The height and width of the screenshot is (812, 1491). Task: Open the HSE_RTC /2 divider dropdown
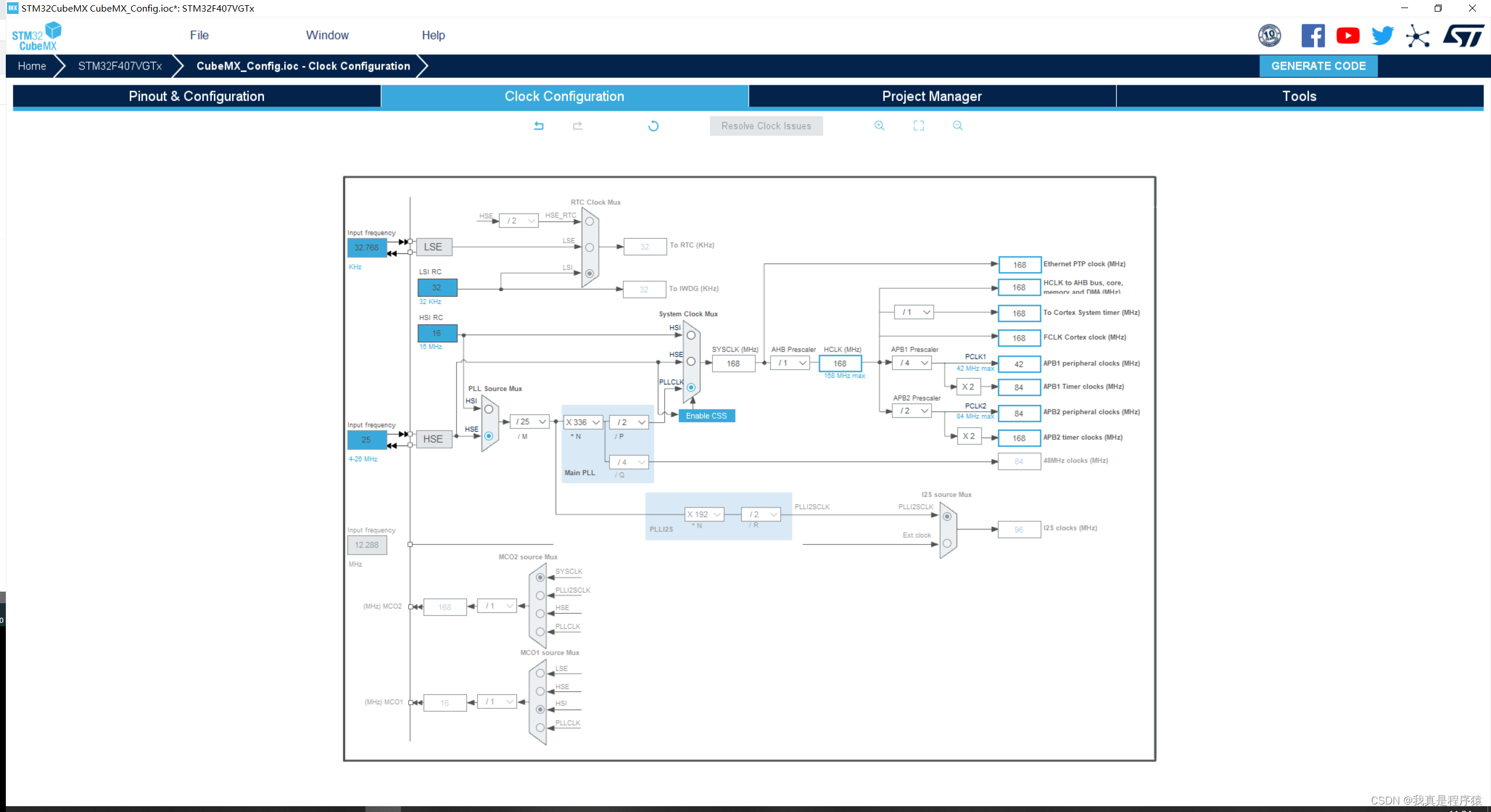(x=519, y=221)
